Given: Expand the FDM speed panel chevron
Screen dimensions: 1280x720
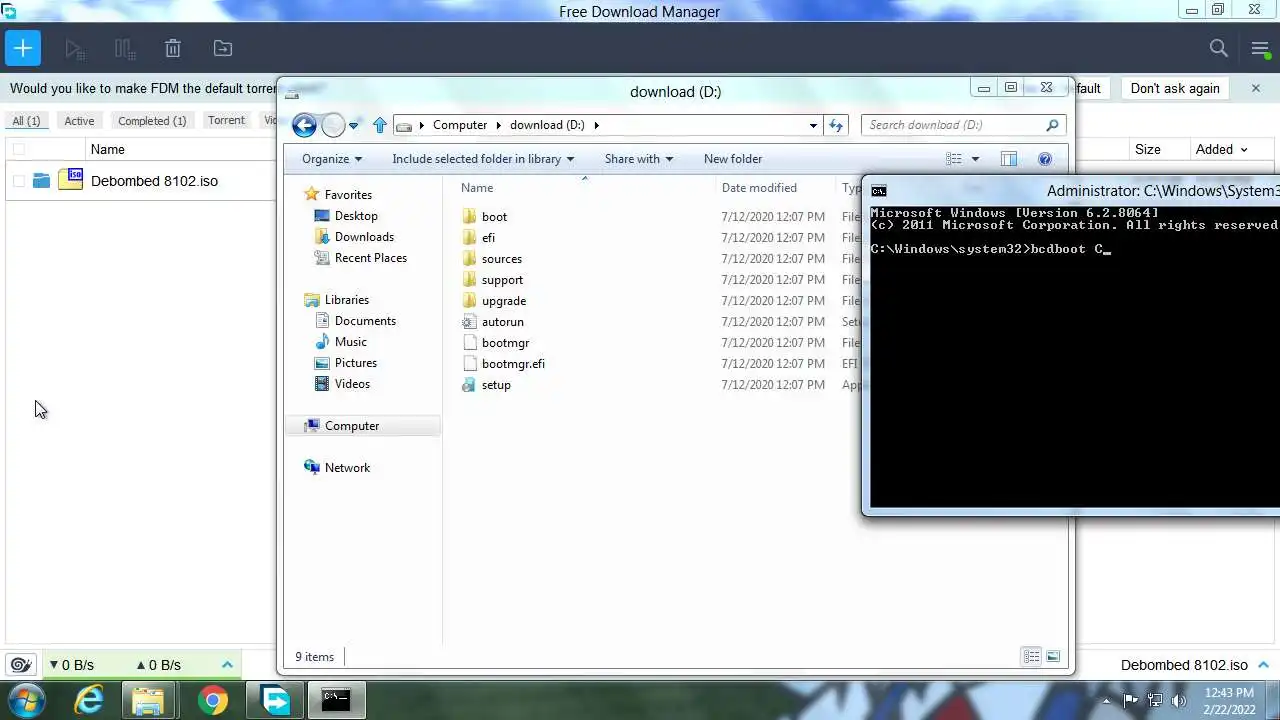Looking at the screenshot, I should click(x=227, y=665).
